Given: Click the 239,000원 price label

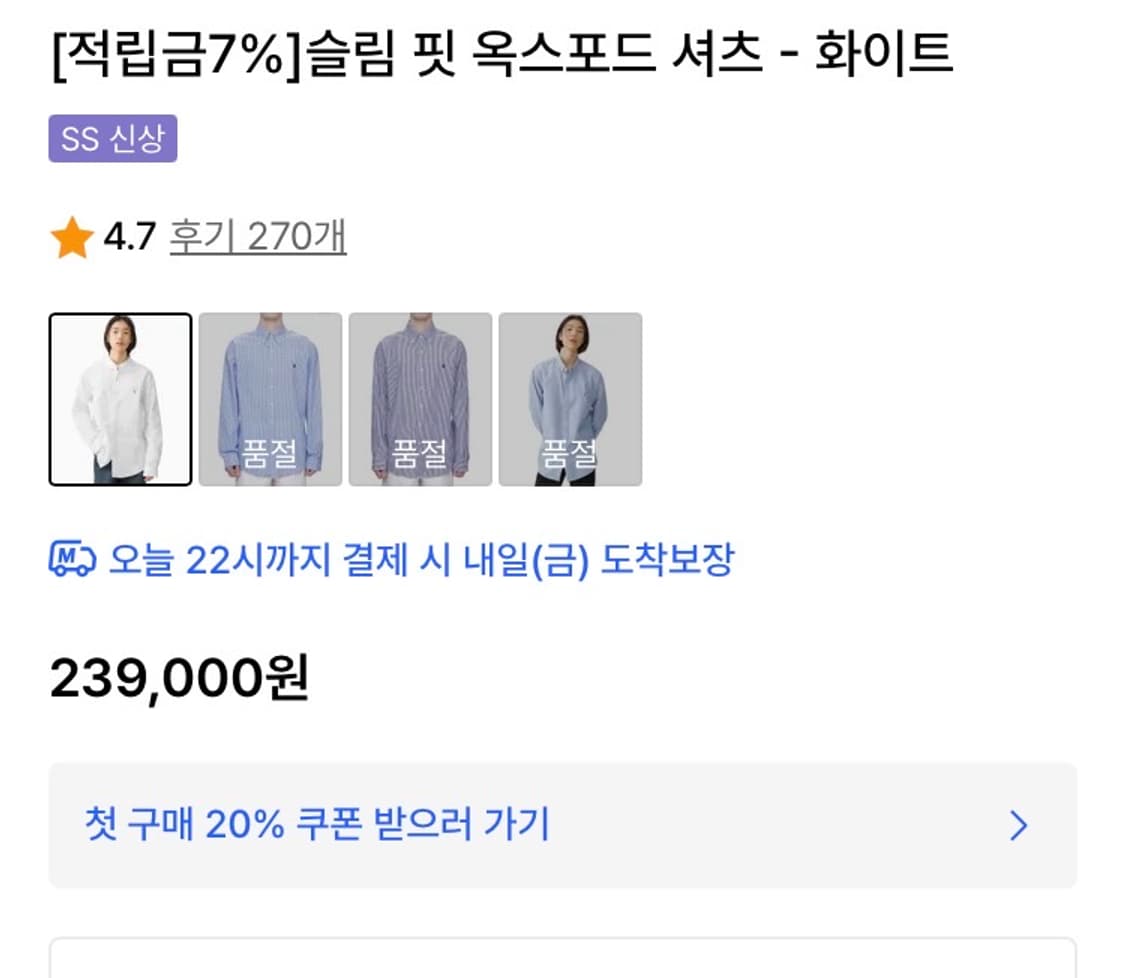Looking at the screenshot, I should [x=180, y=677].
